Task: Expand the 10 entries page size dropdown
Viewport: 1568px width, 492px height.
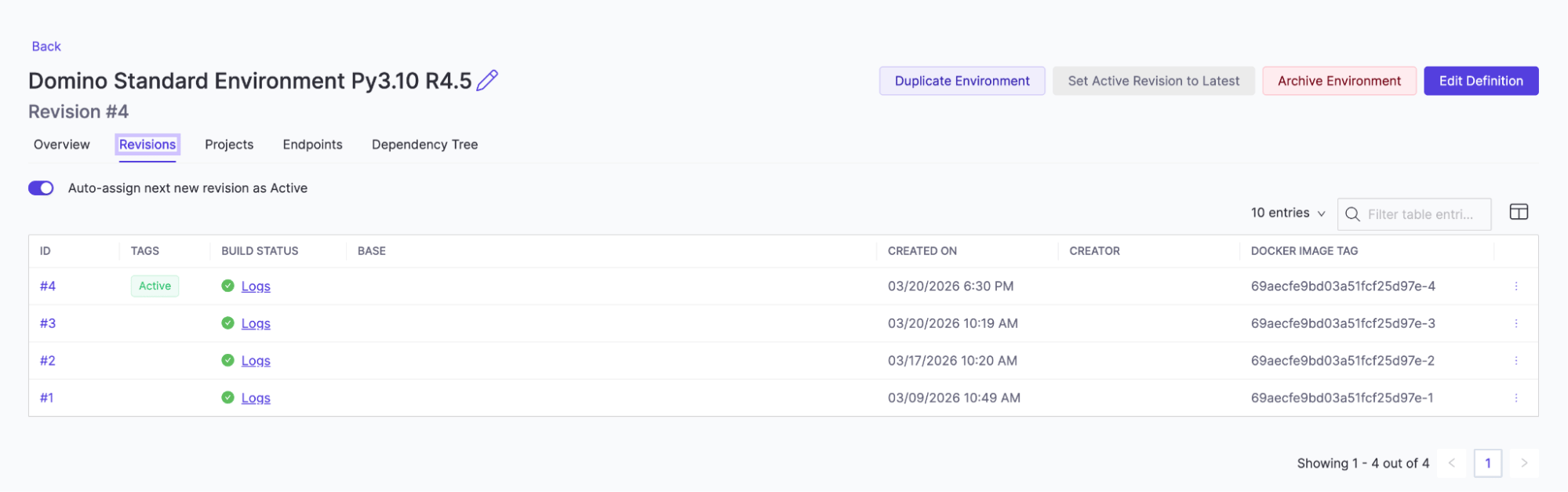Action: (x=1288, y=213)
